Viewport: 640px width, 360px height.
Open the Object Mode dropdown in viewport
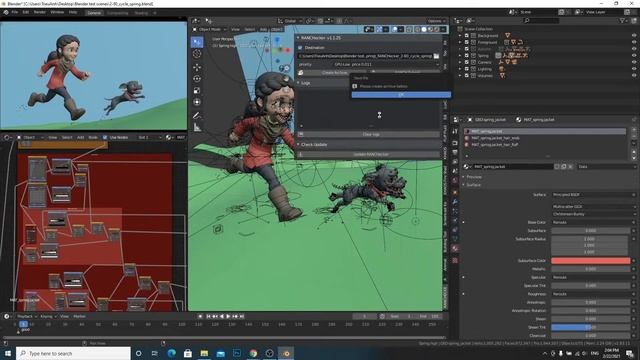pos(209,29)
